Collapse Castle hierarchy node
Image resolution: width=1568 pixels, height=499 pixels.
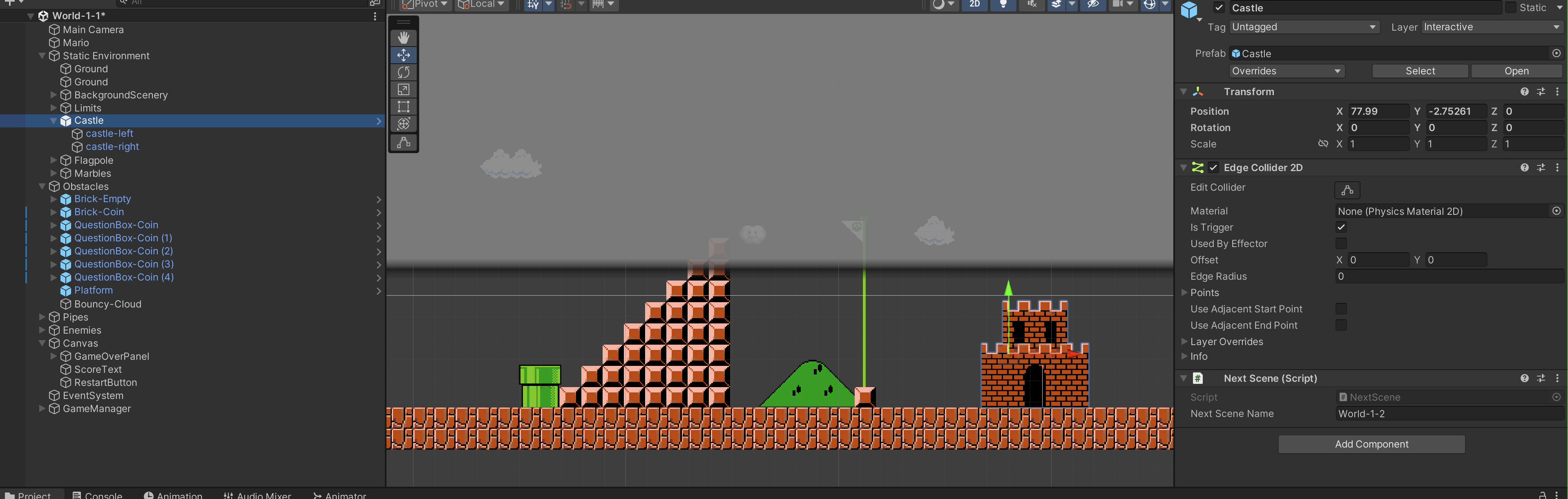pos(53,121)
